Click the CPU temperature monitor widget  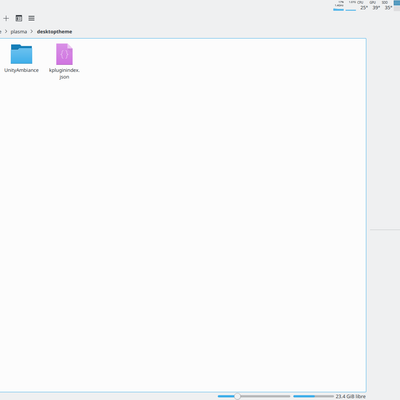tap(363, 5)
